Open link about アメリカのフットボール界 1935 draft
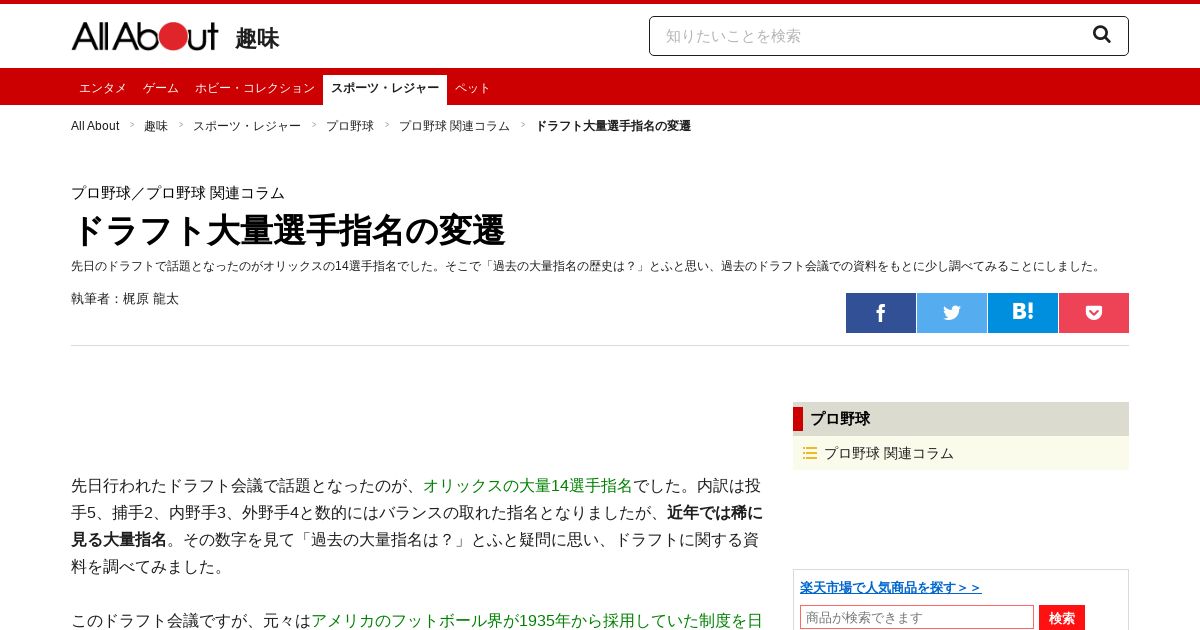Screen dimensions: 1200x630 (x=537, y=621)
